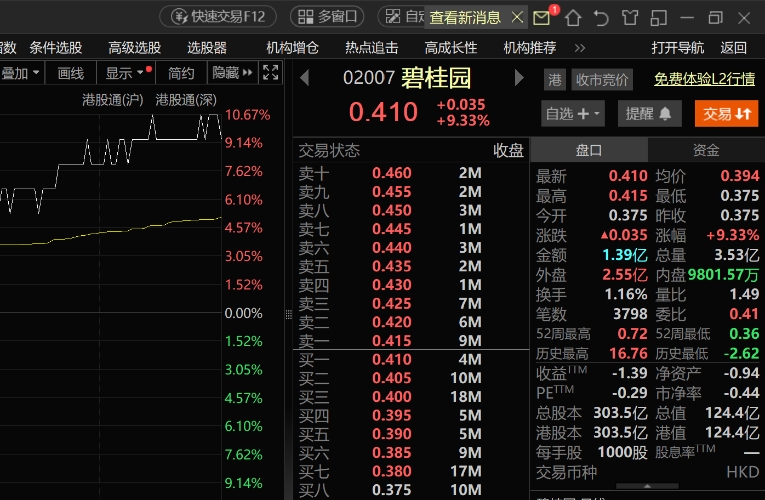This screenshot has width=765, height=500.
Task: Click the 收市竞价 closing auction tag
Action: (602, 80)
